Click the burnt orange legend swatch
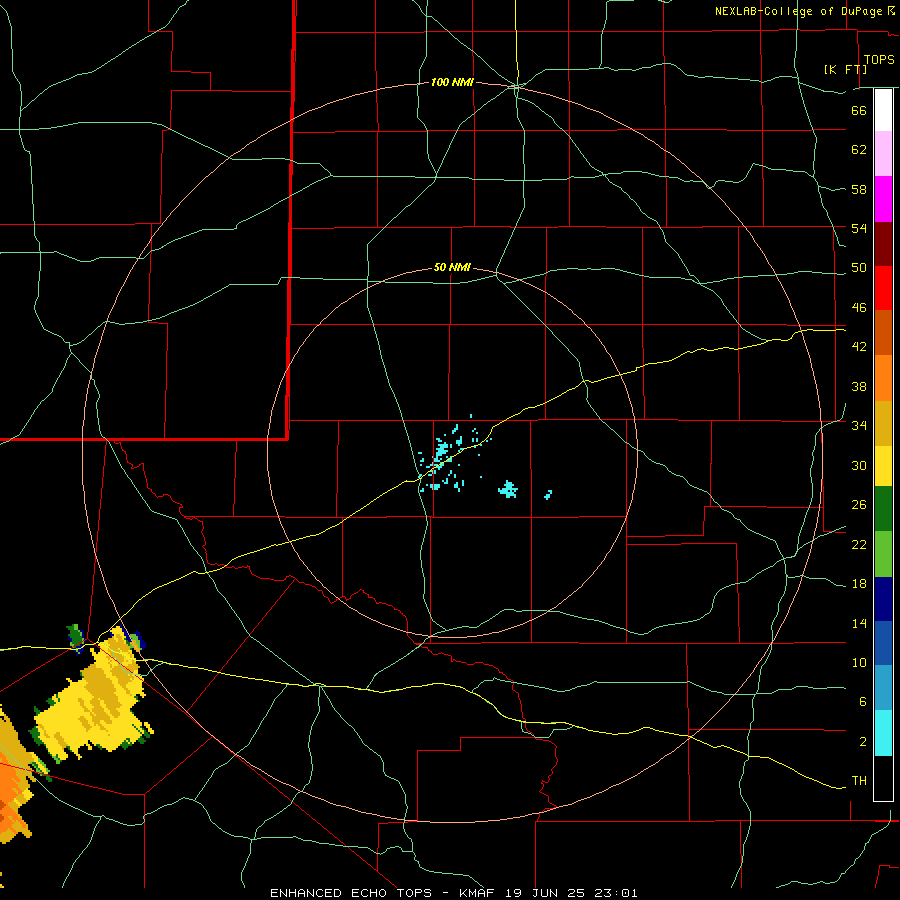 [883, 332]
